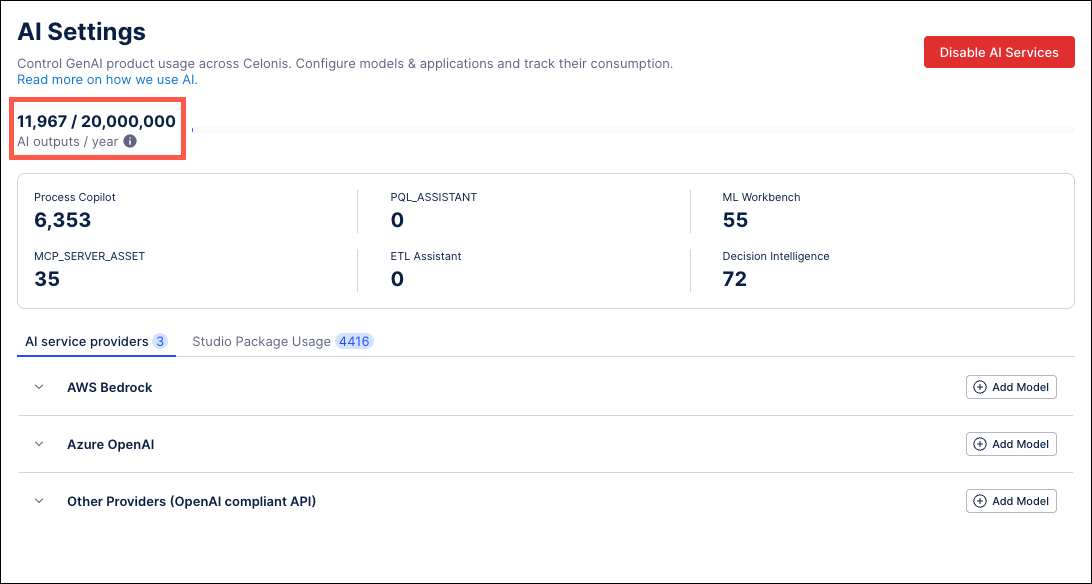Select the AI service providers tab
Viewport: 1092px width, 584px height.
click(84, 341)
